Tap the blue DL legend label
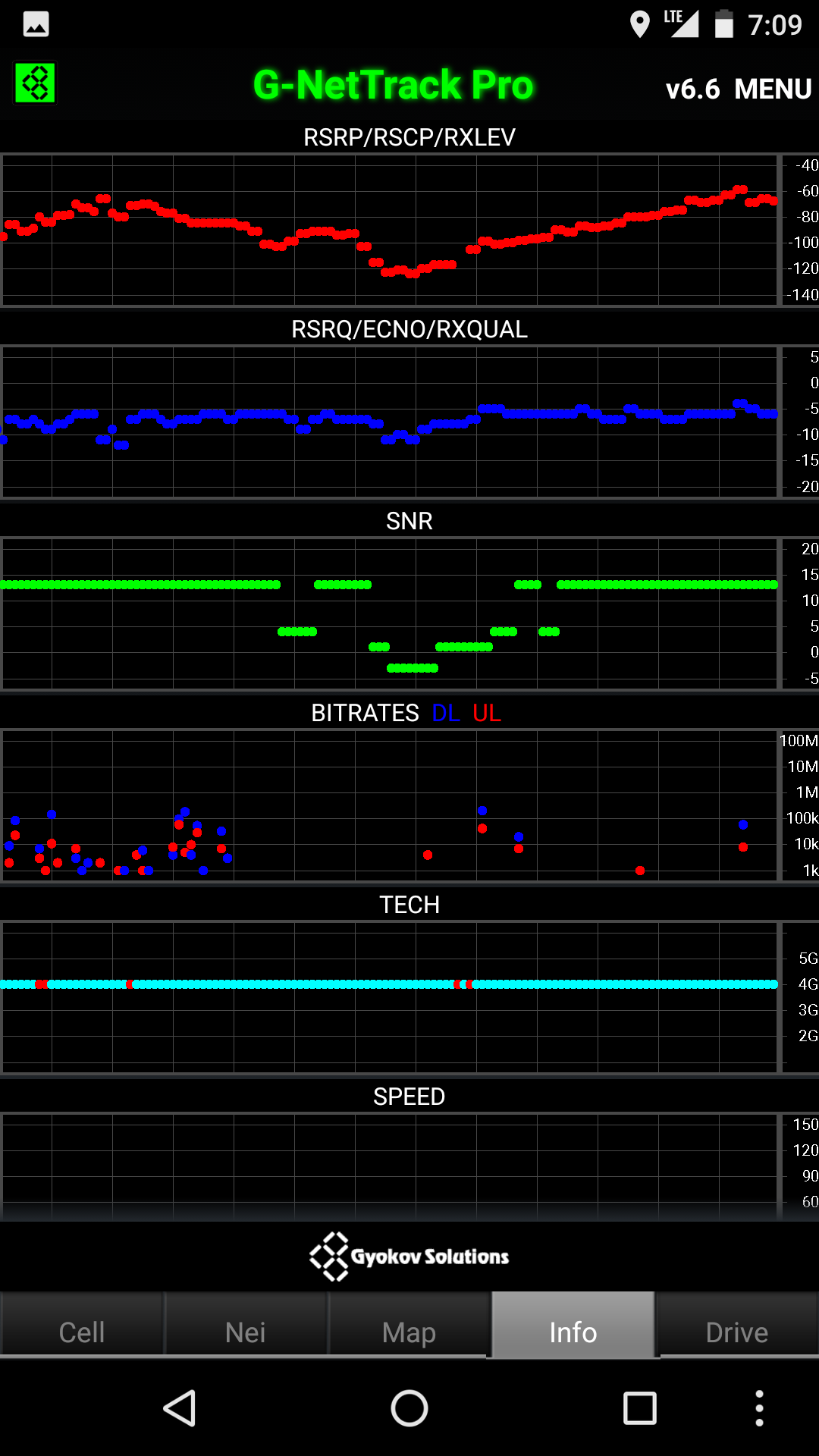 click(446, 713)
